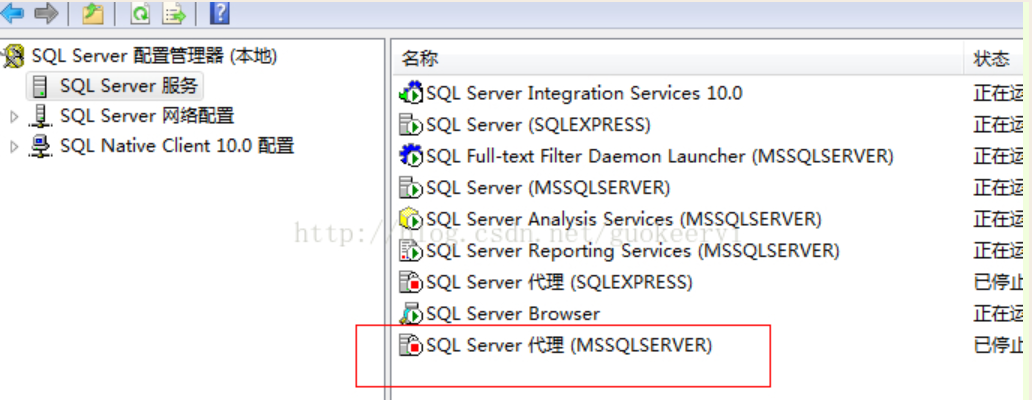Click the Analysis Services cube icon

point(411,218)
